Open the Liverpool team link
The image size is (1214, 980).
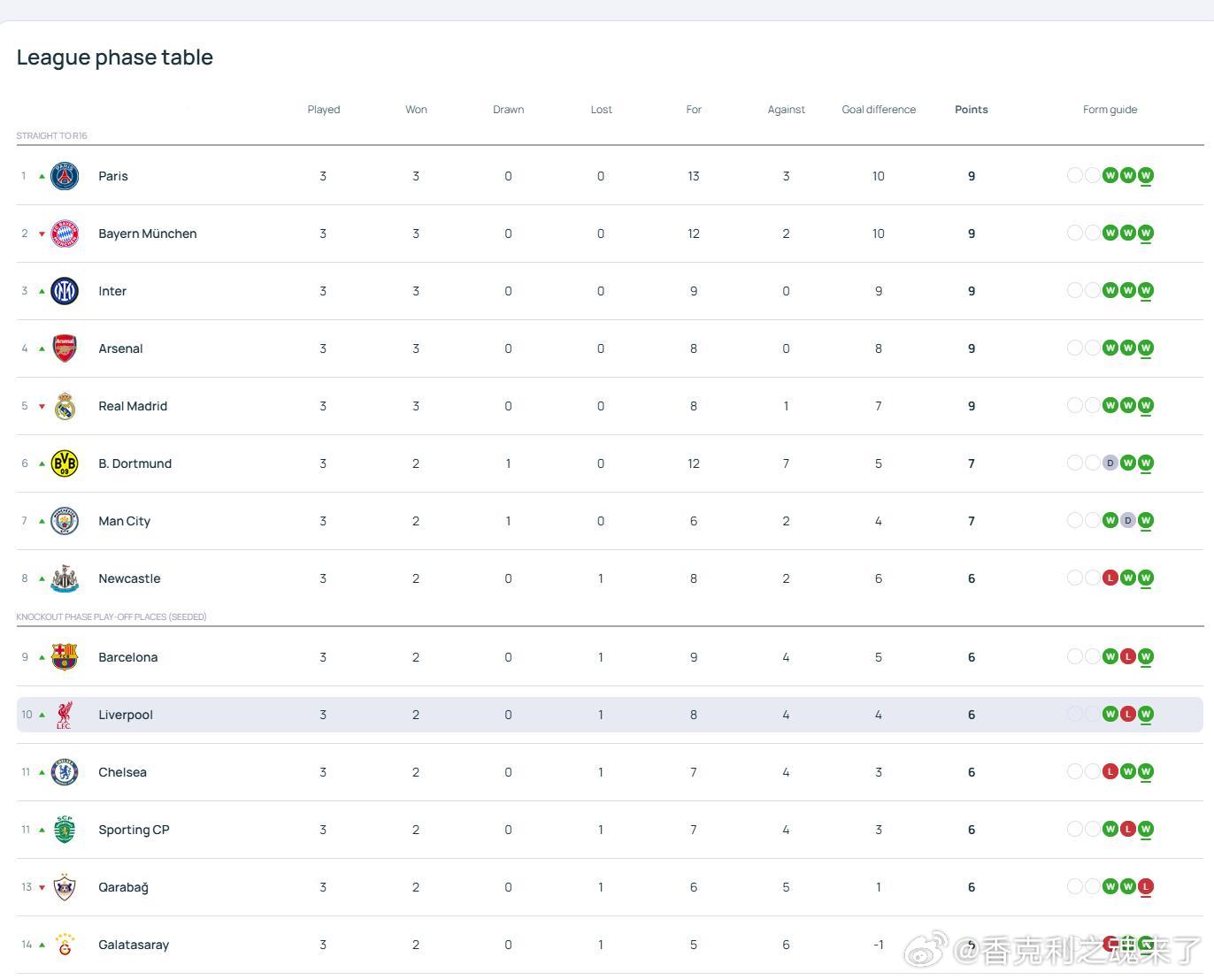[x=126, y=715]
